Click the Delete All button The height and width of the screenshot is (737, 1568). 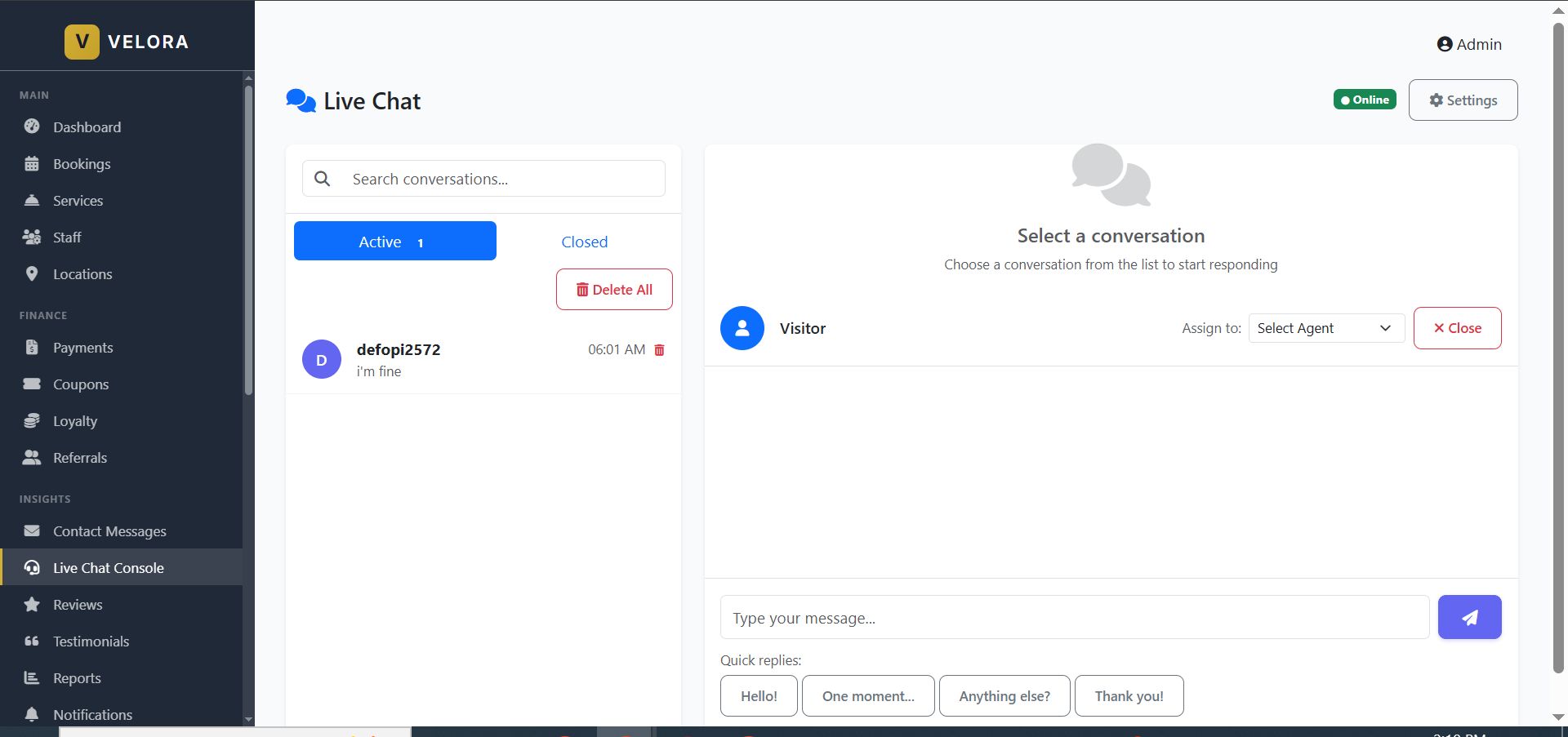614,289
